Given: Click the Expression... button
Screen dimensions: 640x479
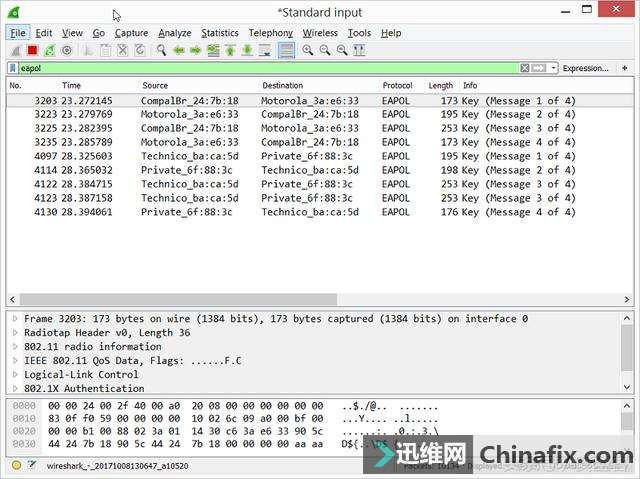Looking at the screenshot, I should click(585, 68).
